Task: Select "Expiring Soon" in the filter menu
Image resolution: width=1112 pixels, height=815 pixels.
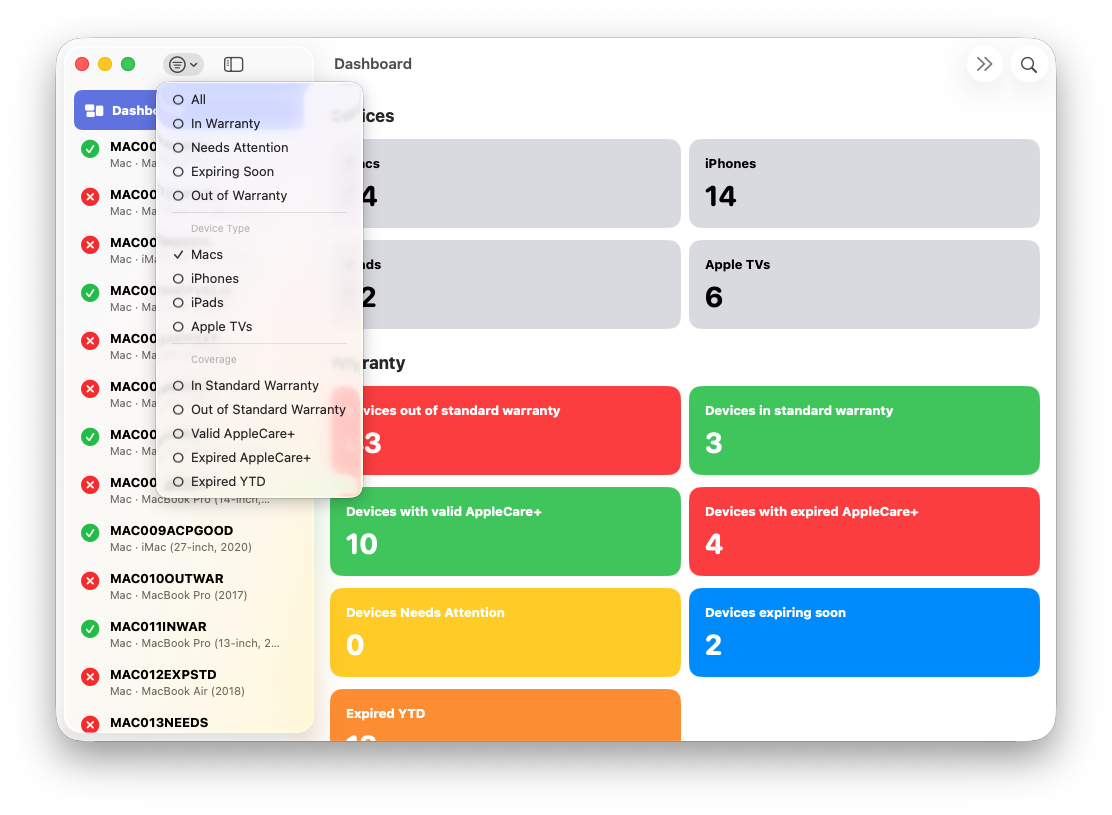Action: [x=232, y=172]
